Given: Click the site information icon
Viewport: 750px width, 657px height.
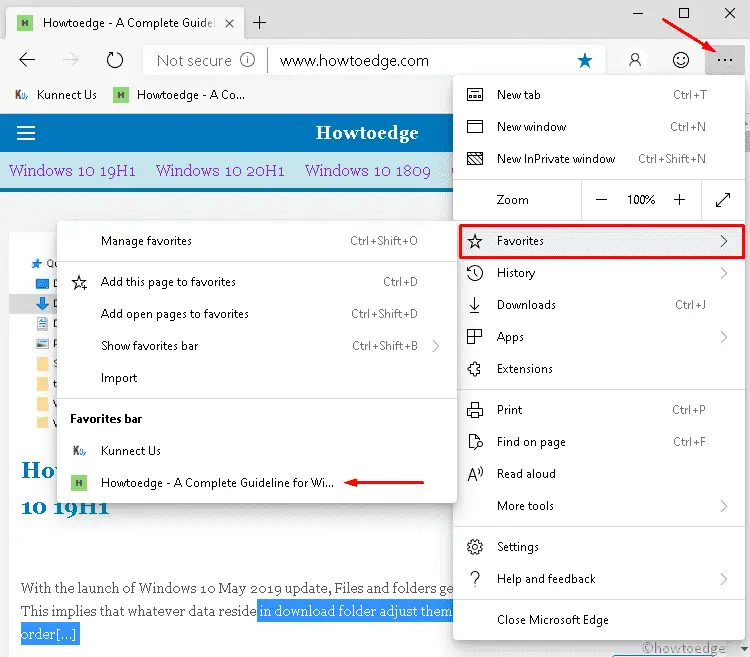Looking at the screenshot, I should (x=247, y=60).
